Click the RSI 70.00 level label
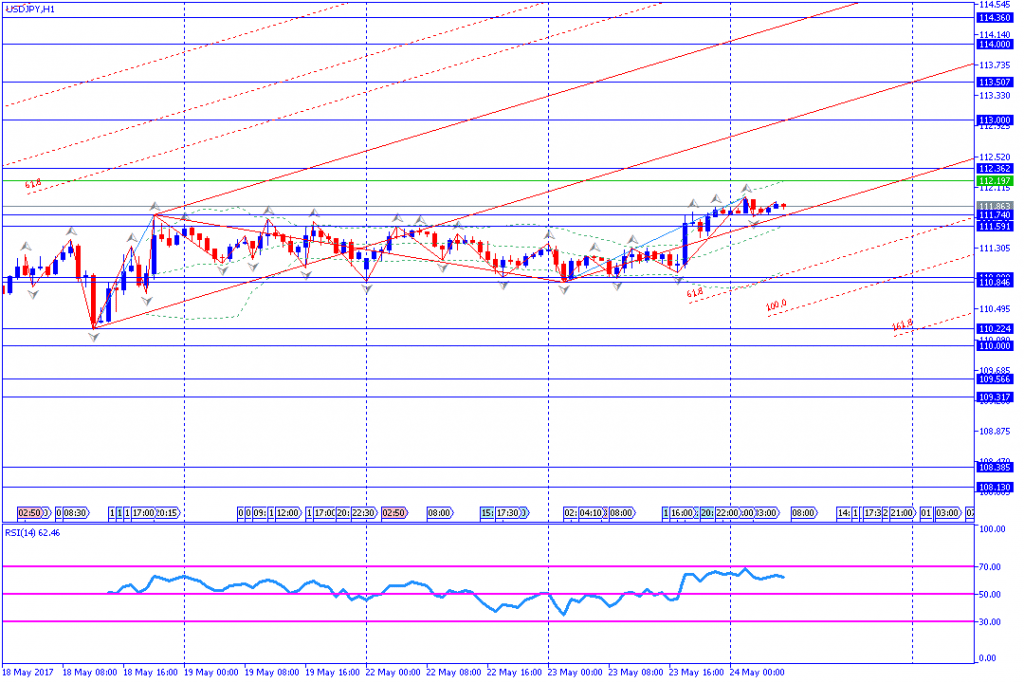 (990, 567)
